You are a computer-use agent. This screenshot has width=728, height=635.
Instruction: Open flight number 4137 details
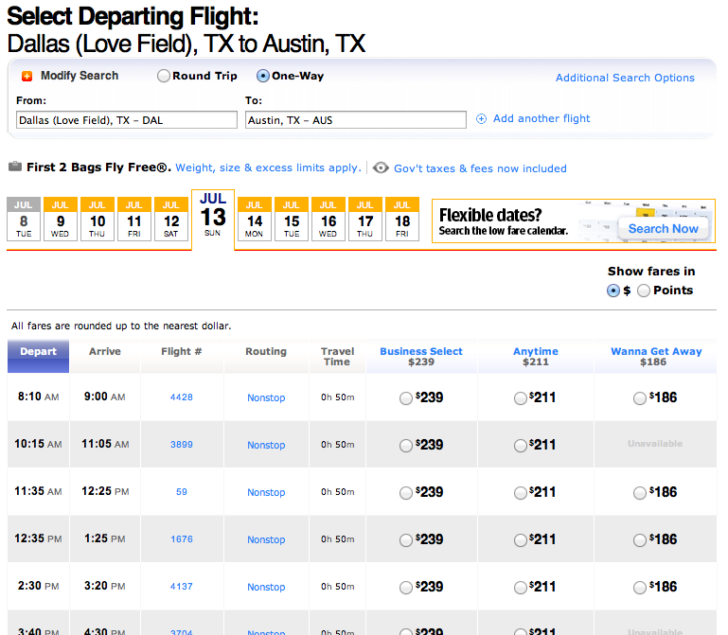pyautogui.click(x=181, y=587)
